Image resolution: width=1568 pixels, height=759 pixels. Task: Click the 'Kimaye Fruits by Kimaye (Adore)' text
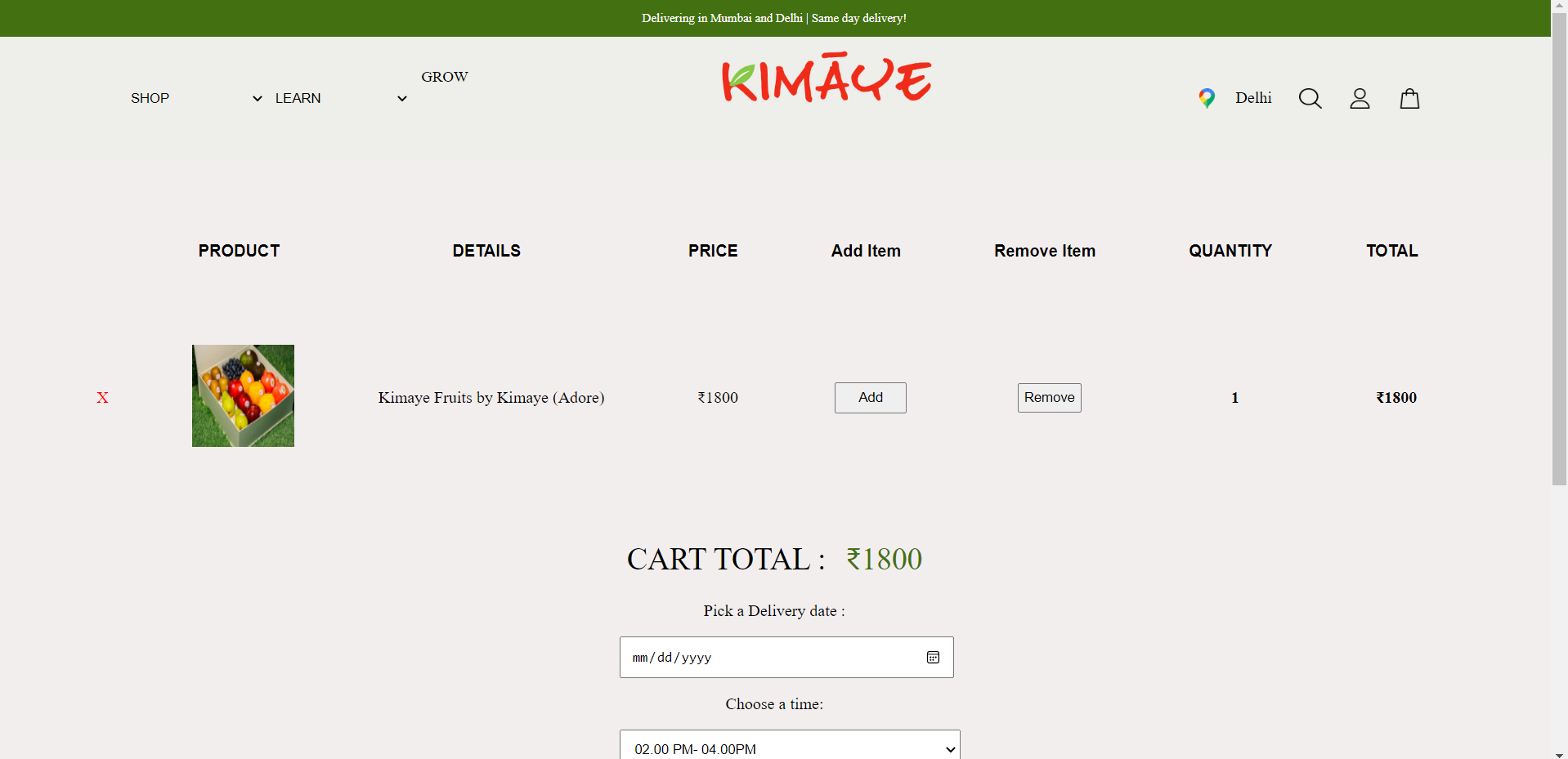[x=491, y=398]
